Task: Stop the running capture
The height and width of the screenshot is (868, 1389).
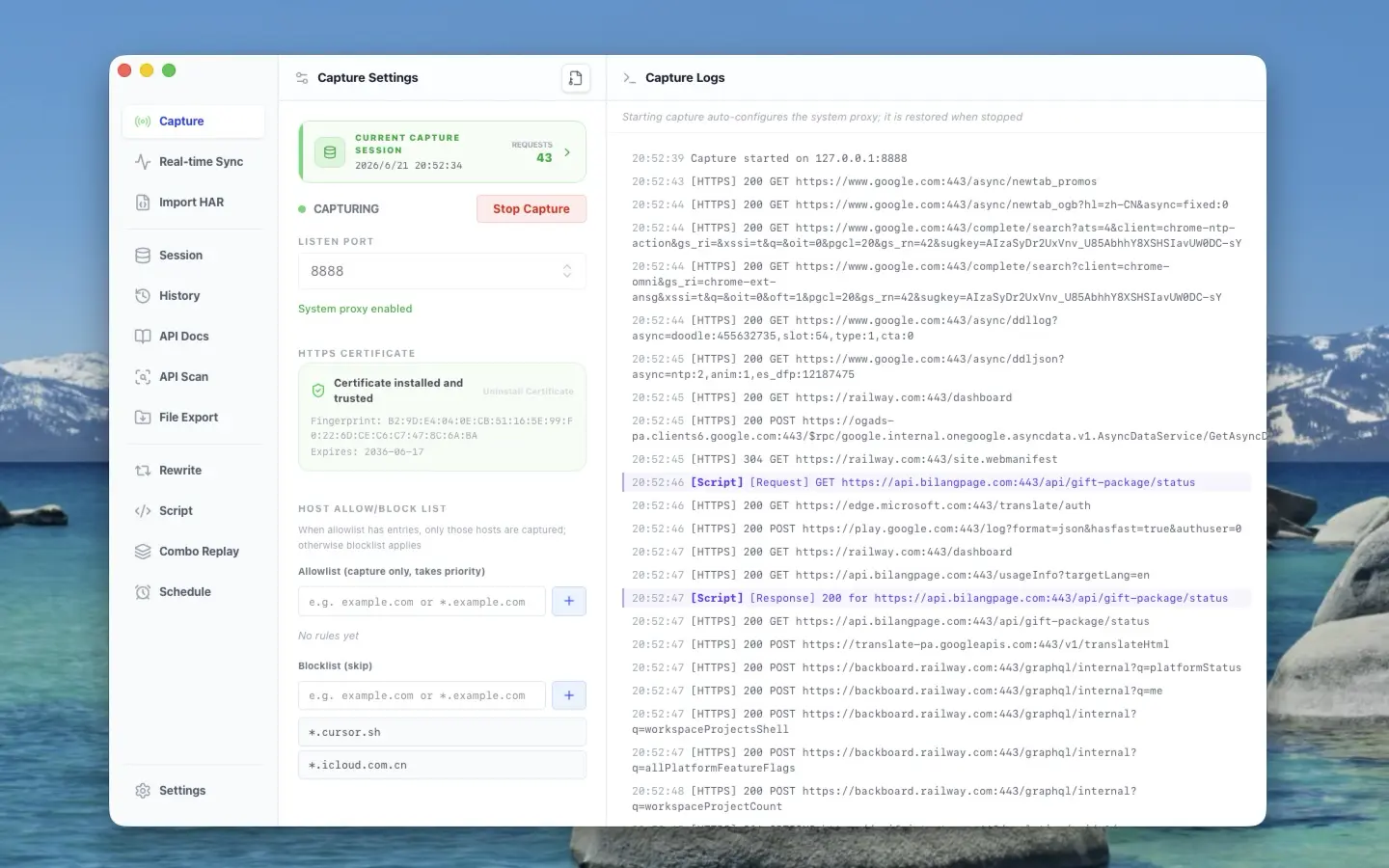Action: (531, 209)
